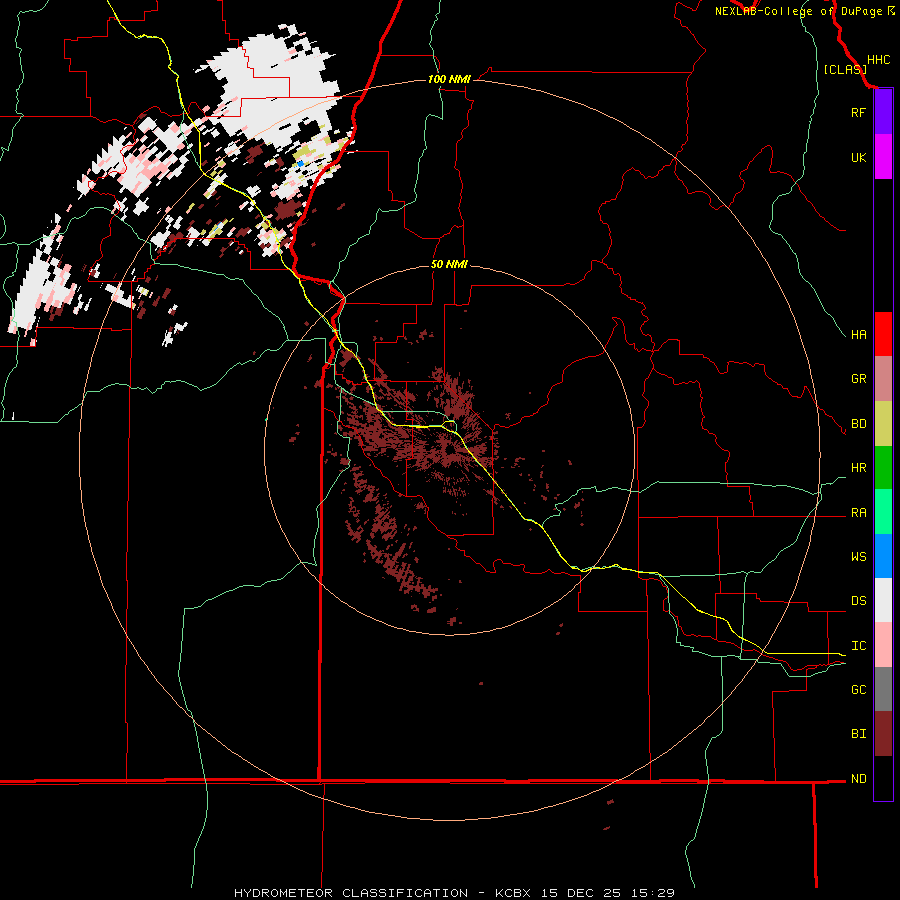Click the Hydrometeor Classification KCBX caption
900x900 pixels.
pyautogui.click(x=454, y=893)
